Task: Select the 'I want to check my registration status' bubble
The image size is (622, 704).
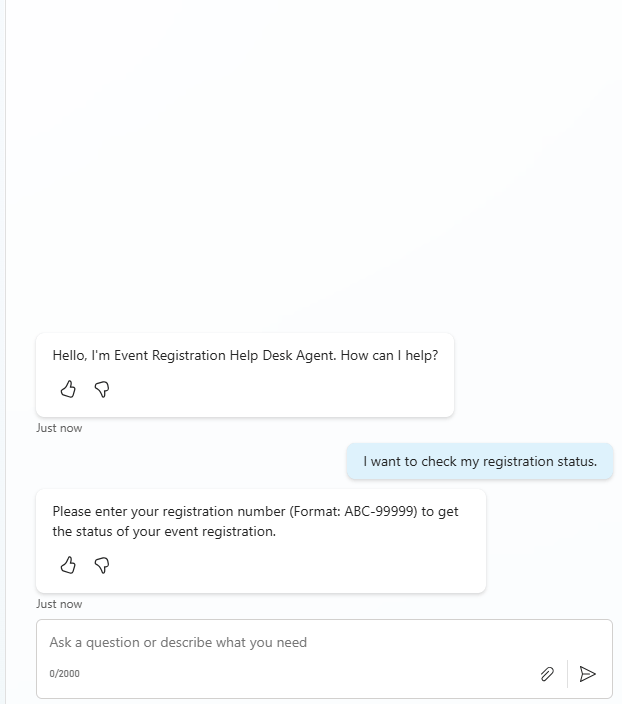Action: click(480, 461)
